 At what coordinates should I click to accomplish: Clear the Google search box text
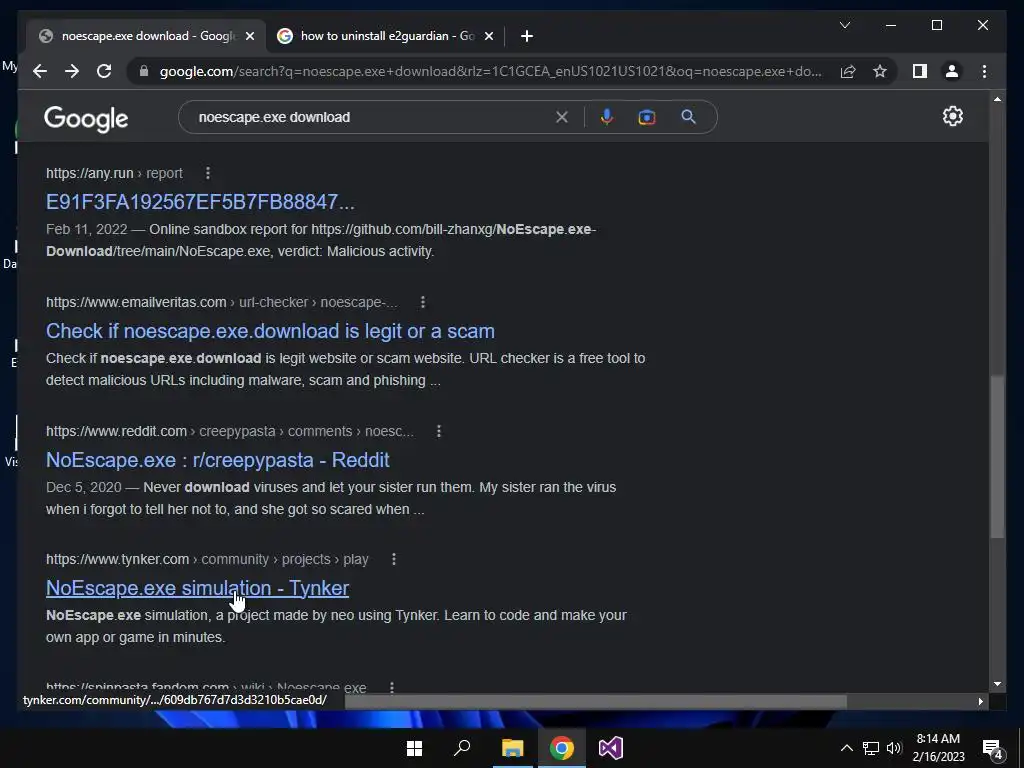pos(562,117)
